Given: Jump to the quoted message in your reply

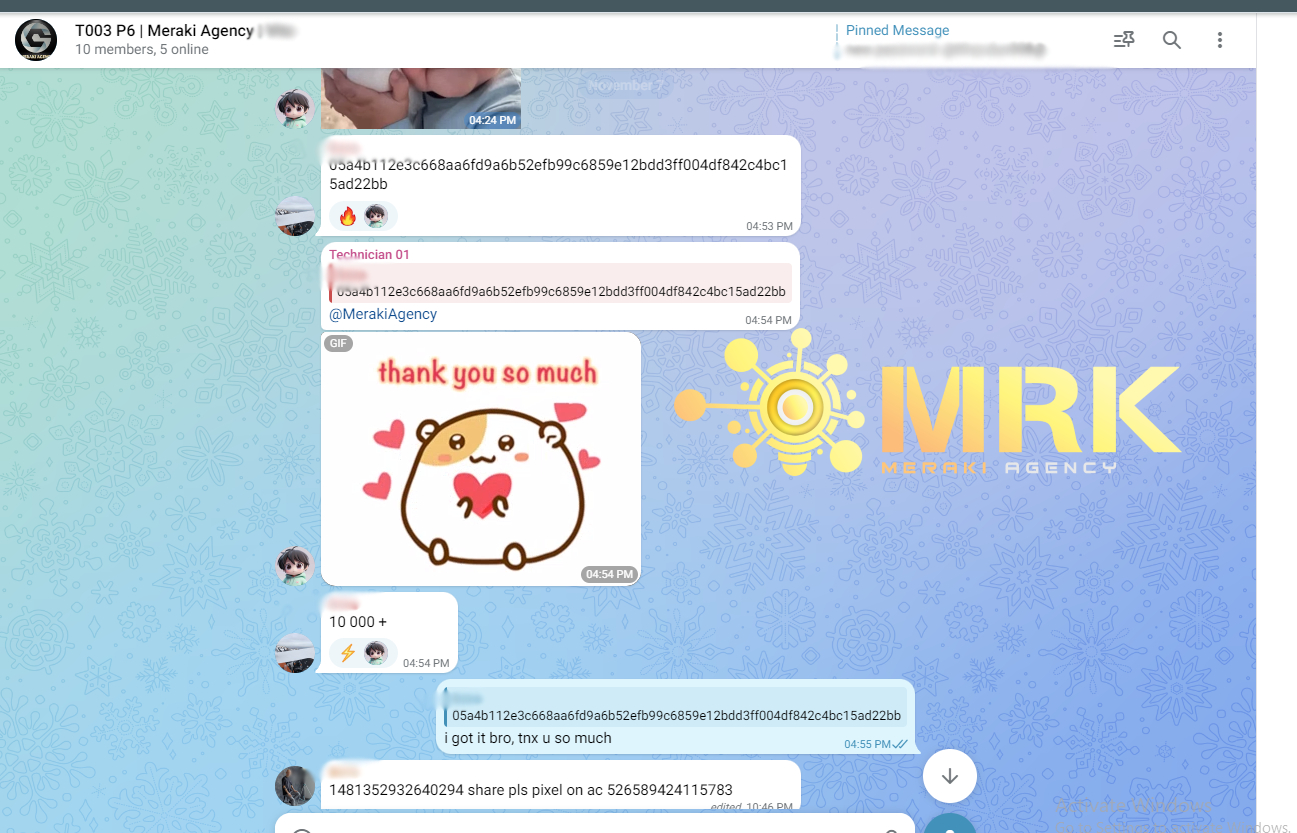Looking at the screenshot, I should click(674, 707).
